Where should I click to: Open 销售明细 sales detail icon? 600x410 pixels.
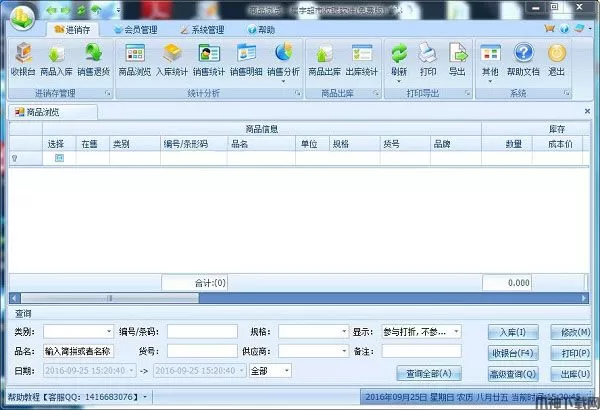point(246,57)
